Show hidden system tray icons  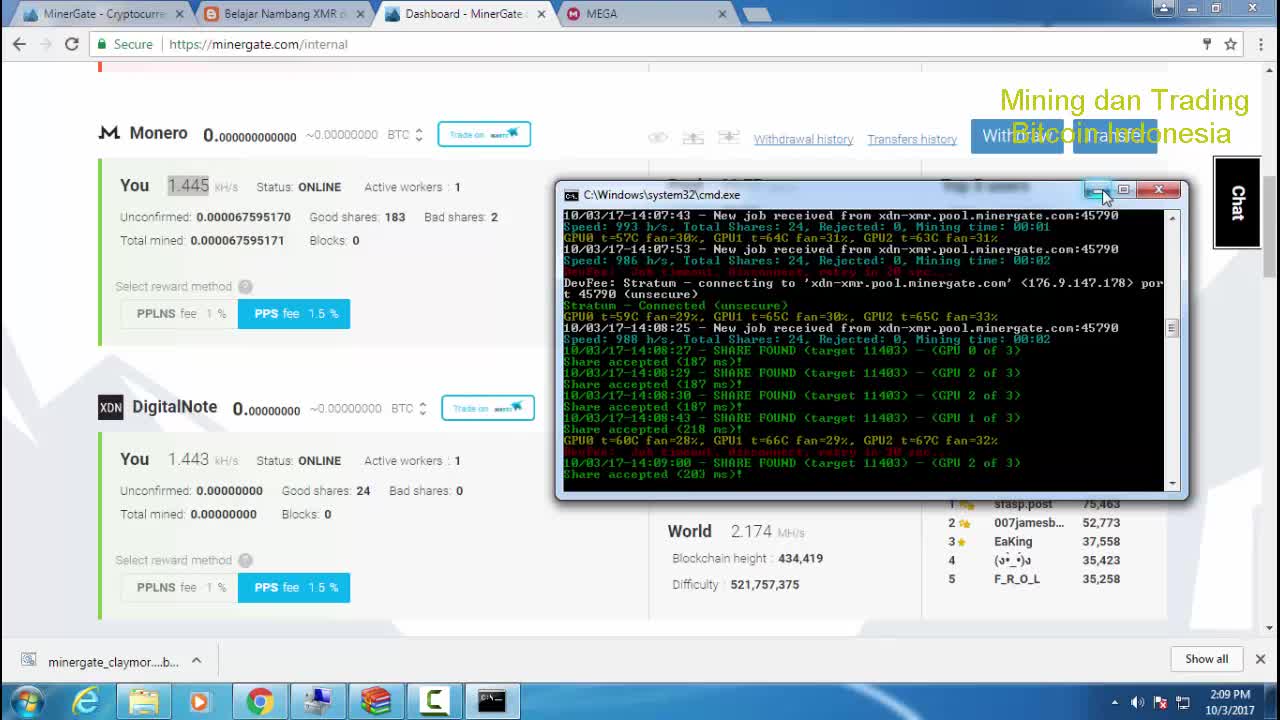1115,702
